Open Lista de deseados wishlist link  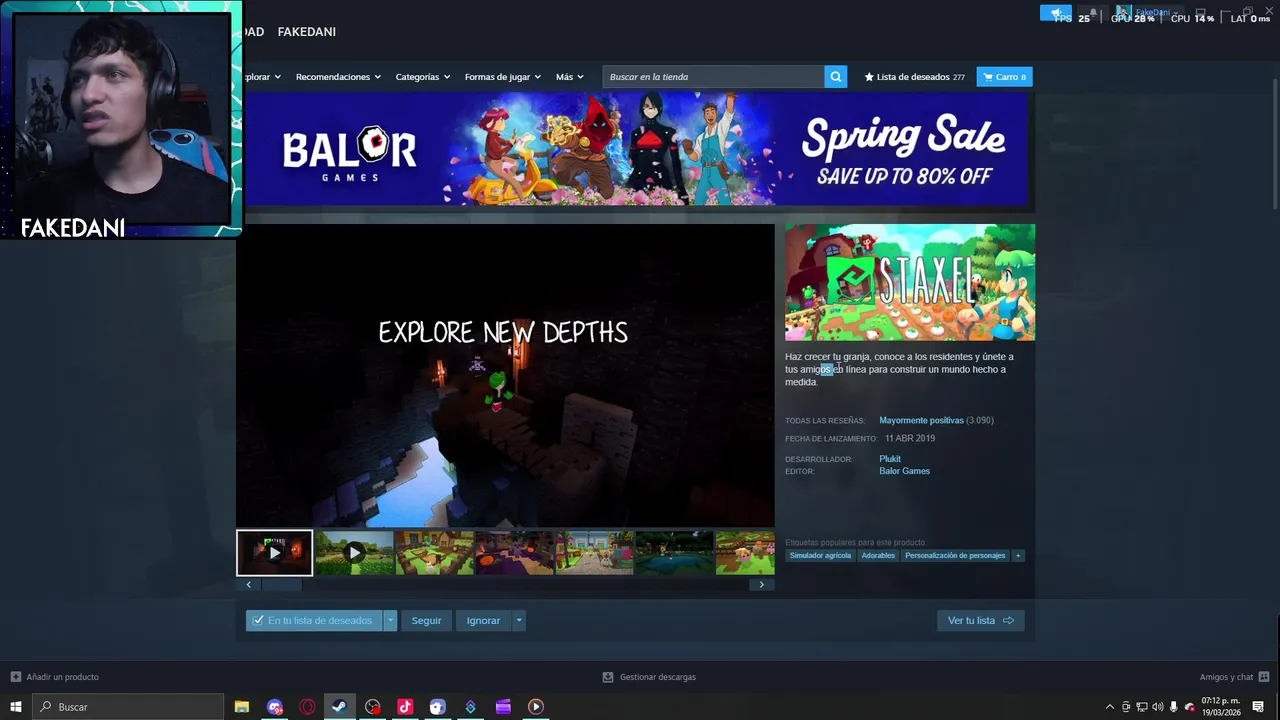pyautogui.click(x=914, y=77)
